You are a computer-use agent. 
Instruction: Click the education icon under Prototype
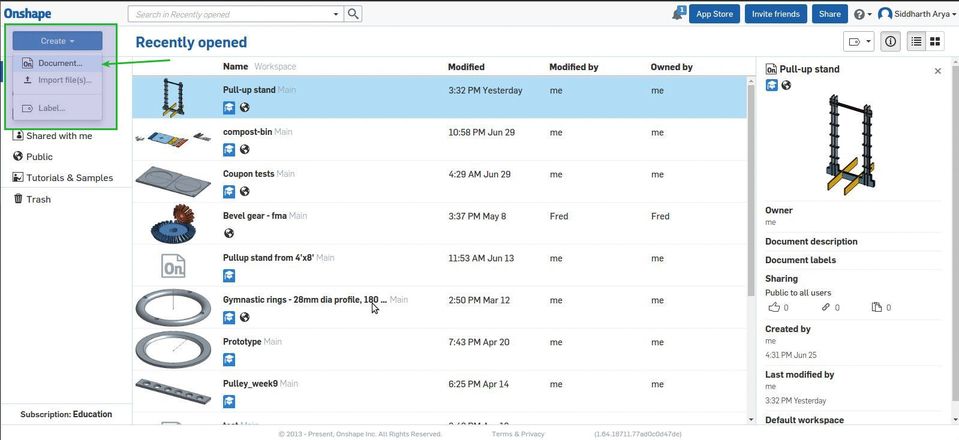[x=229, y=359]
